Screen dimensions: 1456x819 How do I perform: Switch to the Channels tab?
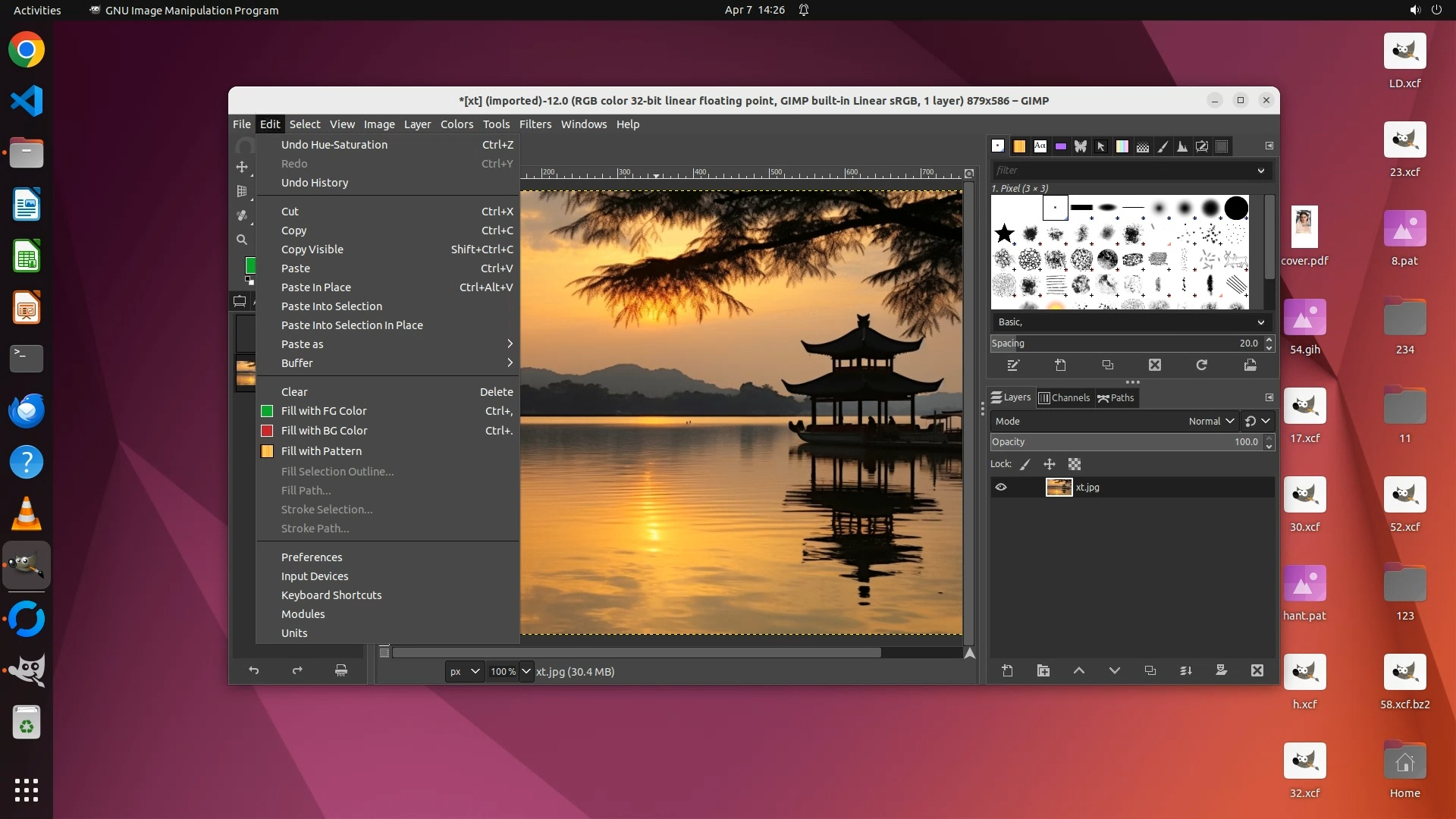(1064, 397)
